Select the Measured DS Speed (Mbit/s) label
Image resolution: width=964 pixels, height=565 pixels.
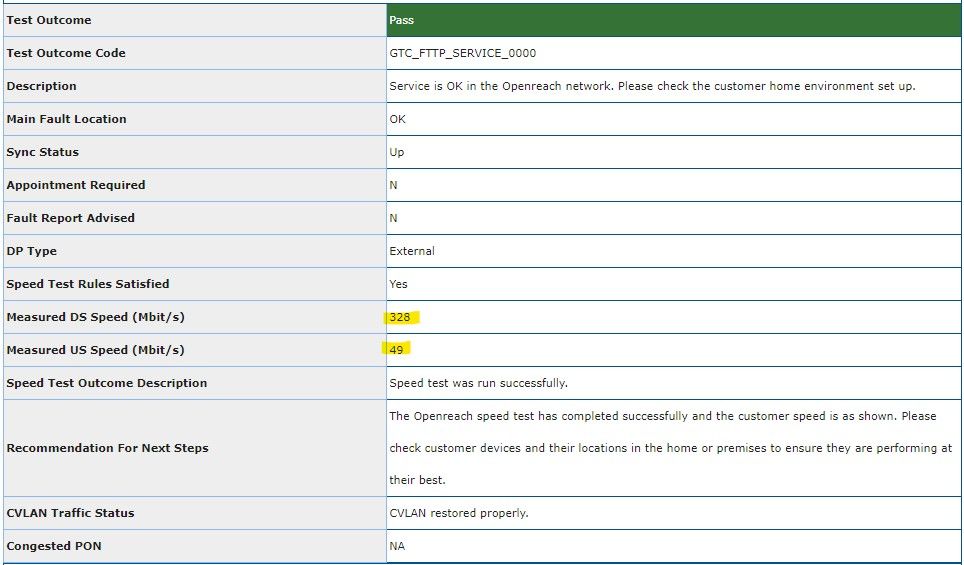(95, 317)
